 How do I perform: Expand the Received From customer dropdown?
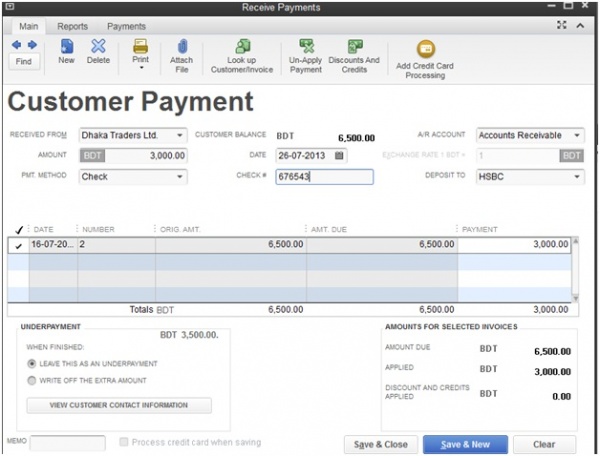click(x=180, y=135)
